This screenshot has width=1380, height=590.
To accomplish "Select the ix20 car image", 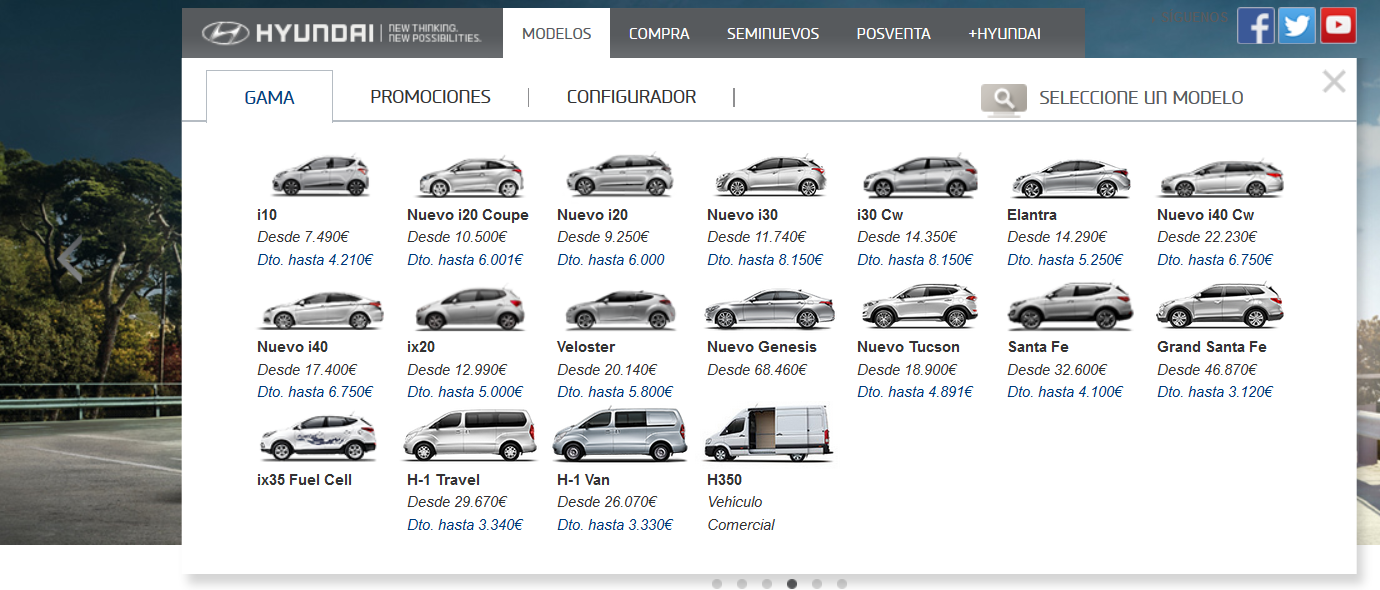I will click(469, 309).
